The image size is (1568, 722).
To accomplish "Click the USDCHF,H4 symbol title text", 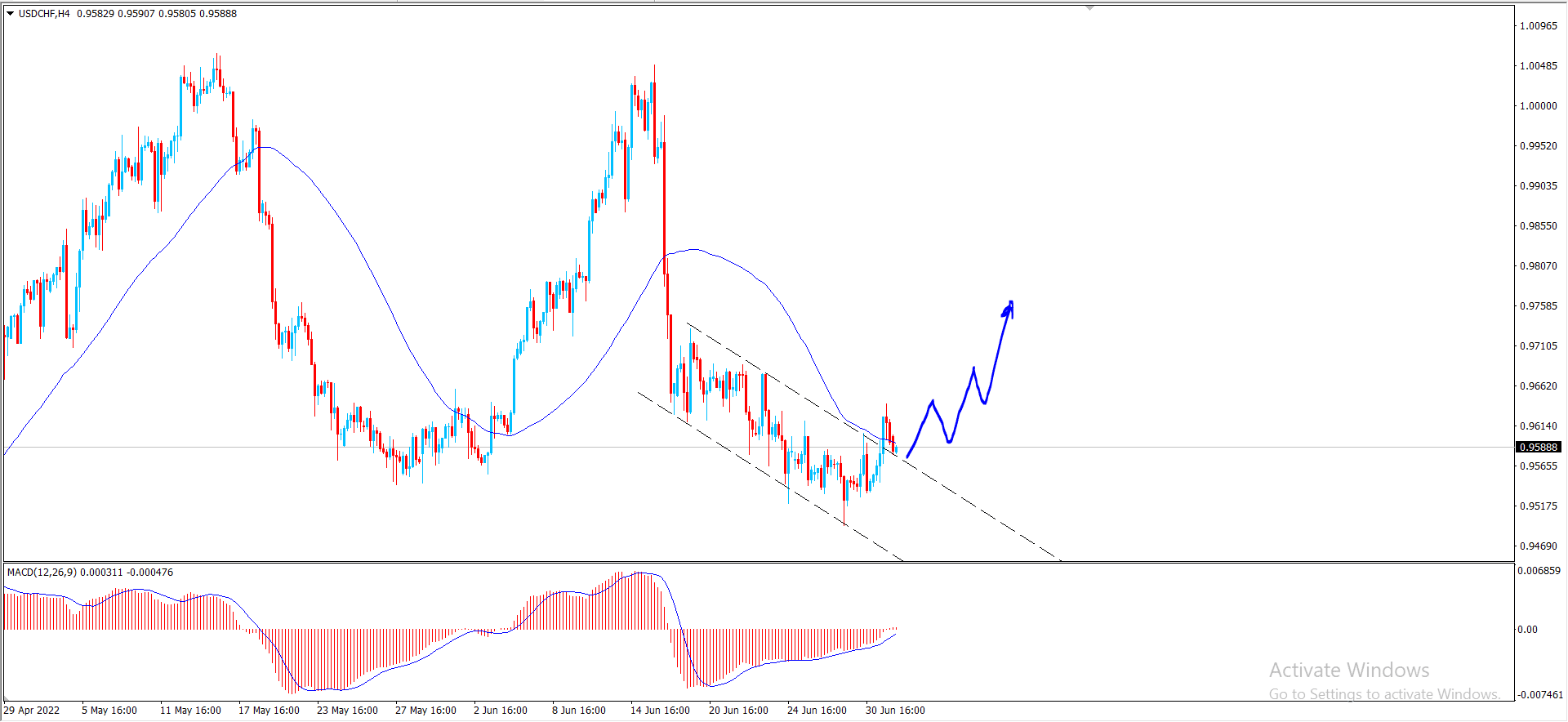I will [x=44, y=14].
